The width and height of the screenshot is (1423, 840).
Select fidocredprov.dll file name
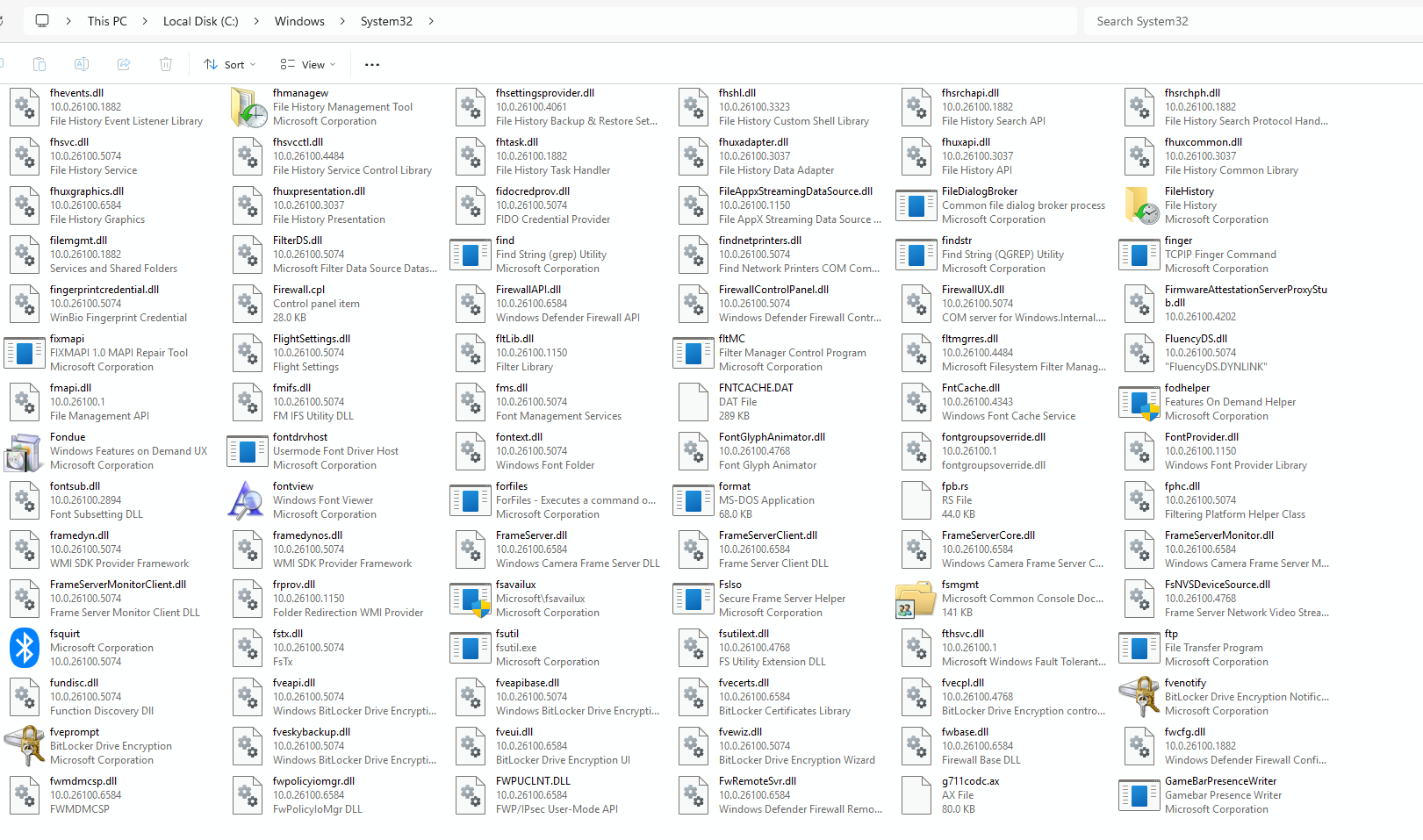(533, 191)
